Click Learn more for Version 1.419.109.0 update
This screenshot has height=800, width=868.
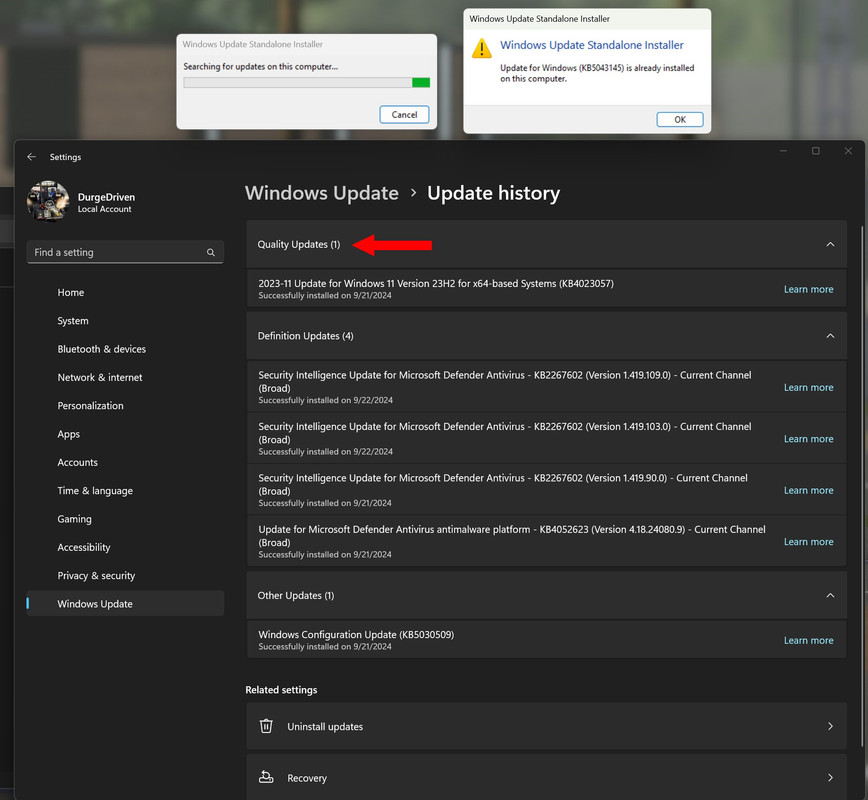pos(808,387)
